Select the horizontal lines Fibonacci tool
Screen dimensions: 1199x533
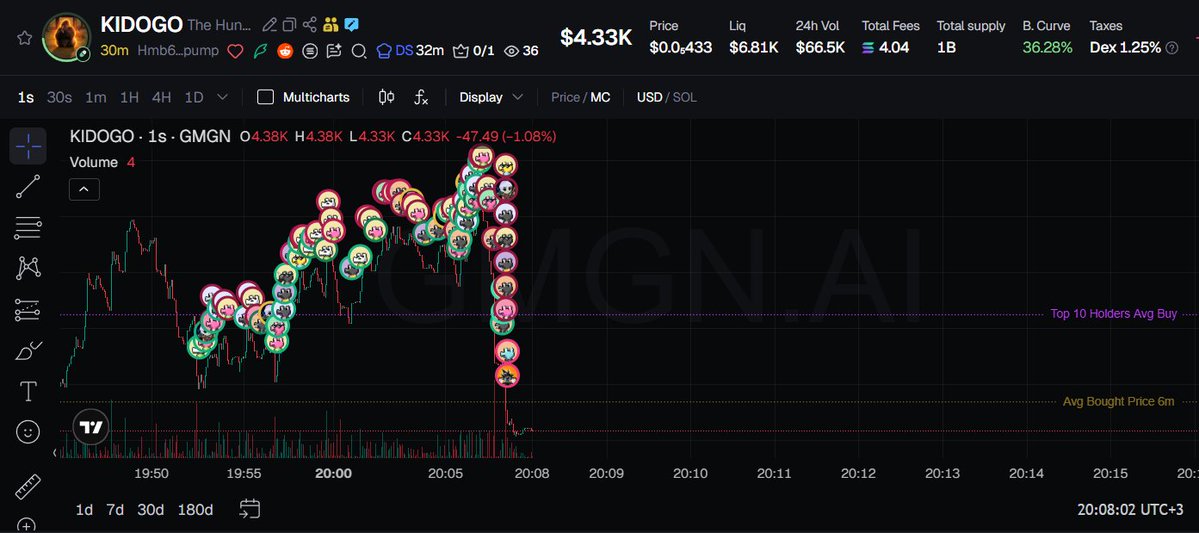click(x=28, y=227)
